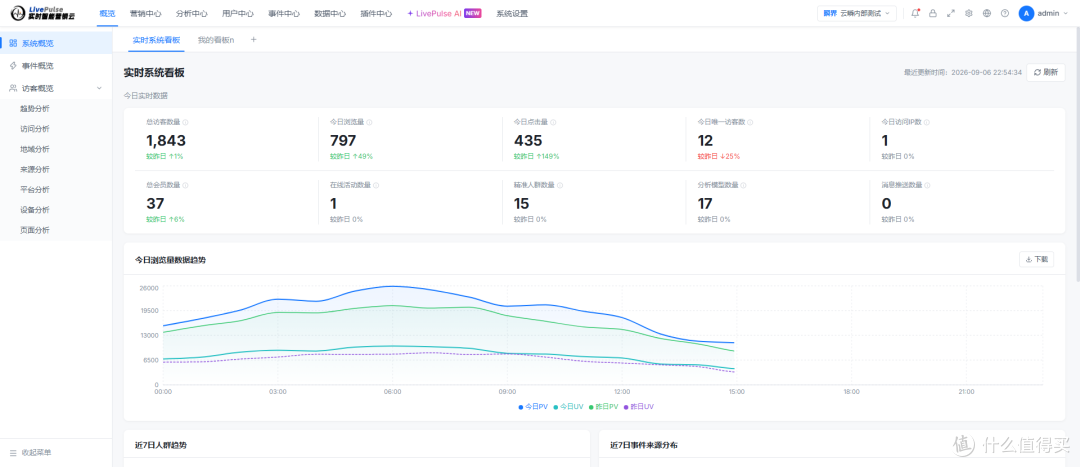
Task: Click the page vertical scrollbar
Action: [1077, 155]
